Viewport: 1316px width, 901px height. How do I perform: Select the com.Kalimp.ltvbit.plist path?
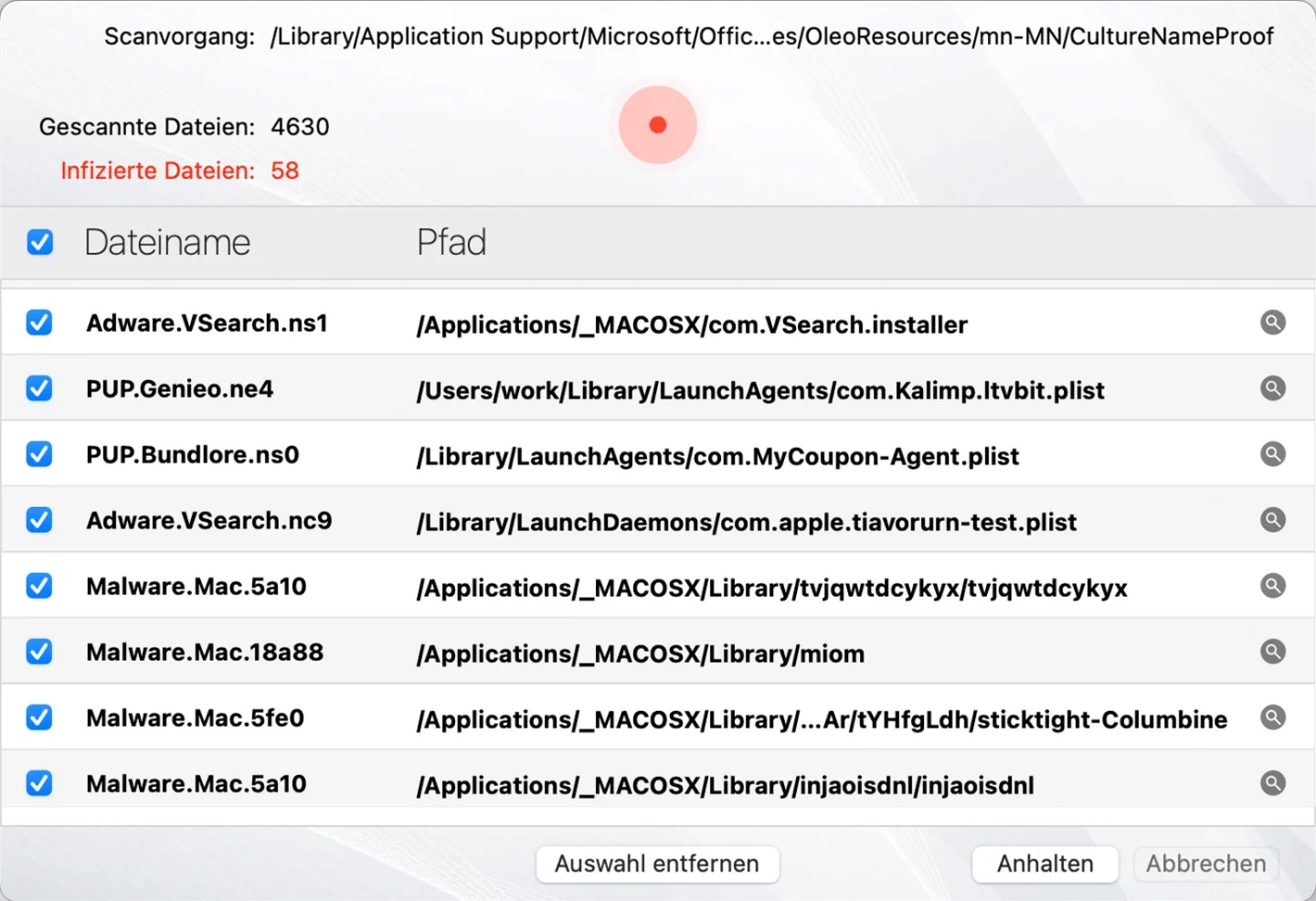pos(760,390)
